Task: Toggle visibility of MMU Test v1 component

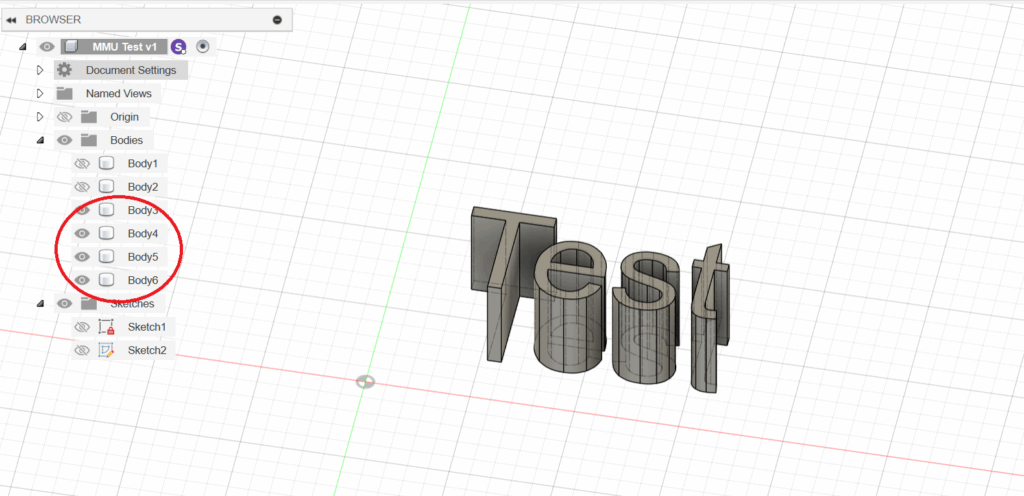Action: [46, 47]
